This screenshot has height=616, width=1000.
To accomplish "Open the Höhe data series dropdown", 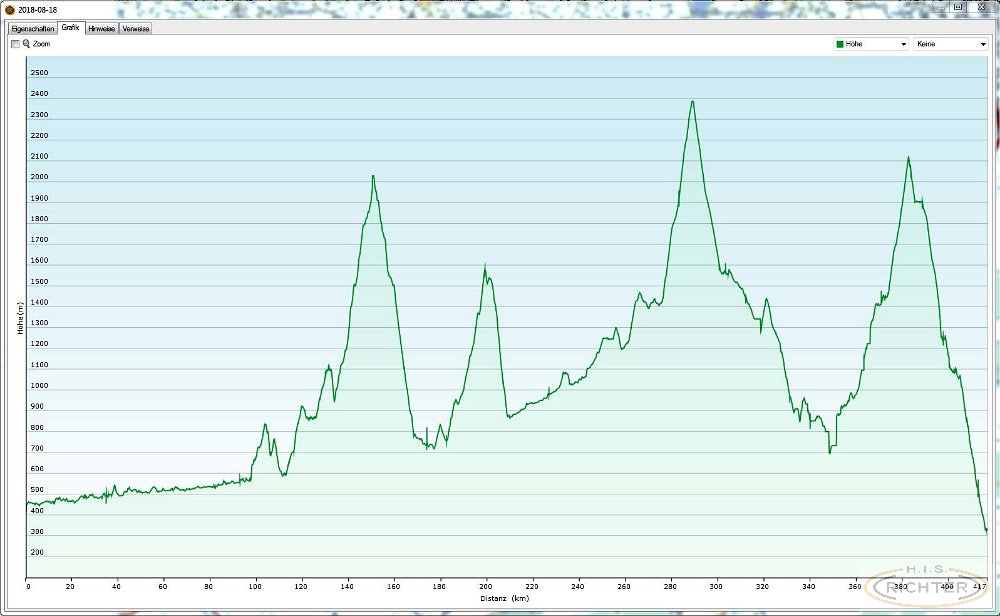I will (x=870, y=44).
